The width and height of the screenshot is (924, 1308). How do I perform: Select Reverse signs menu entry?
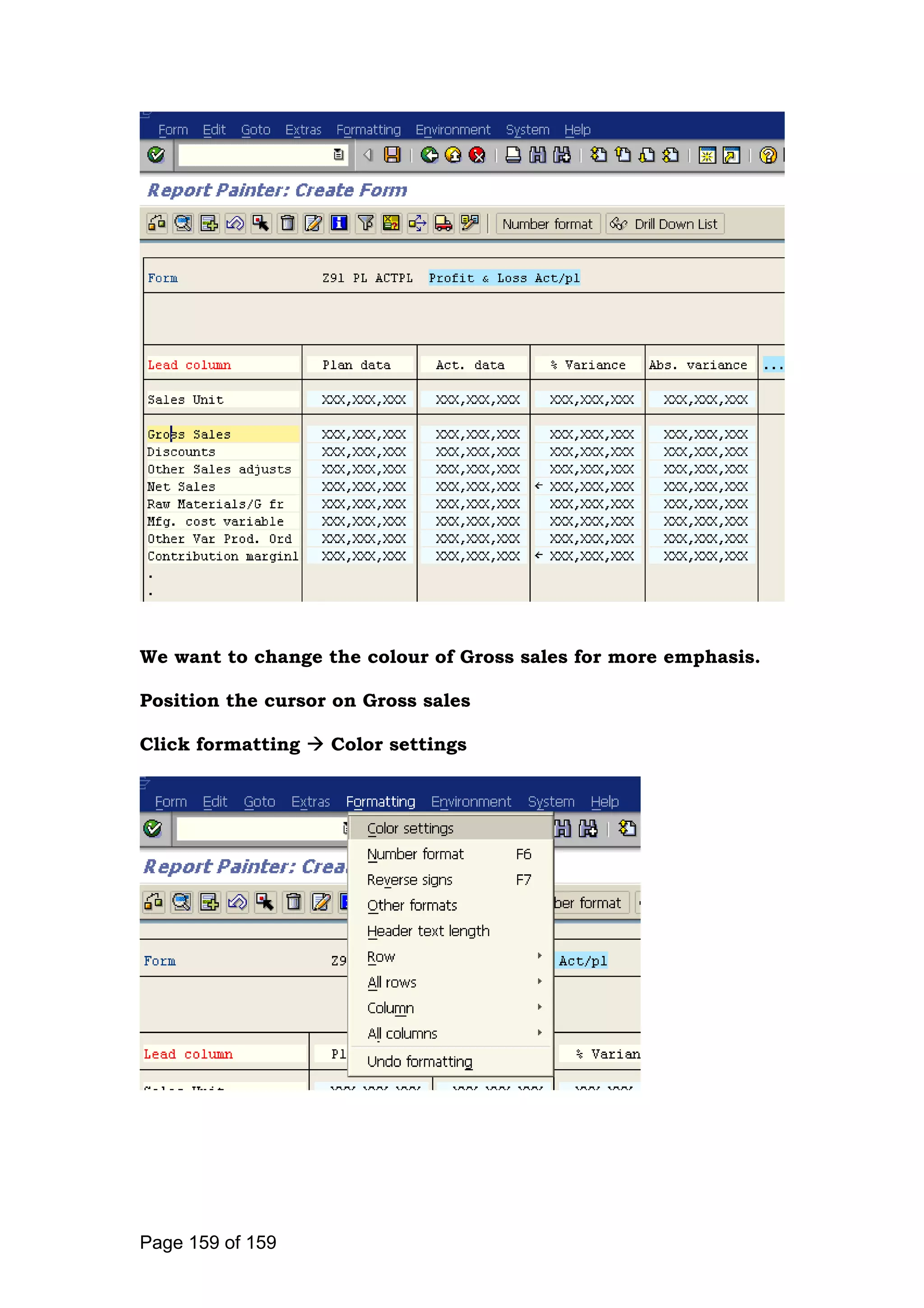click(451, 880)
